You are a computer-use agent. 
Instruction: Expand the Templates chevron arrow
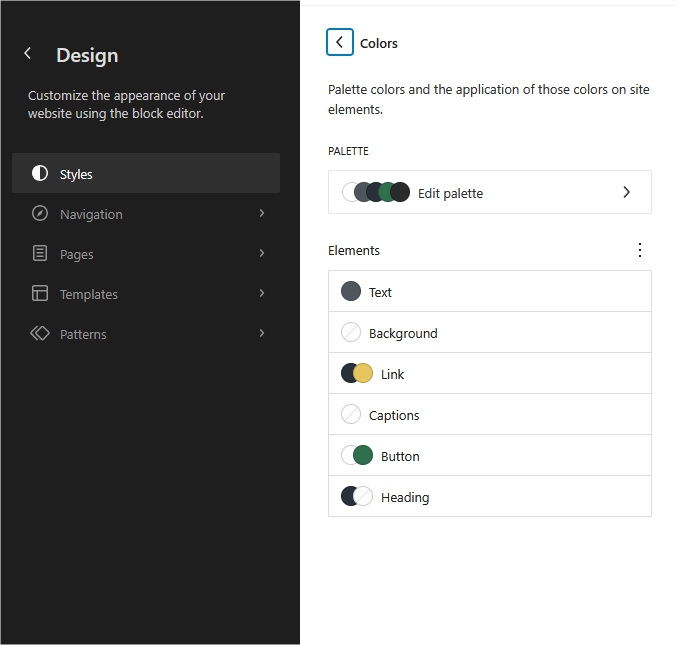pyautogui.click(x=262, y=294)
